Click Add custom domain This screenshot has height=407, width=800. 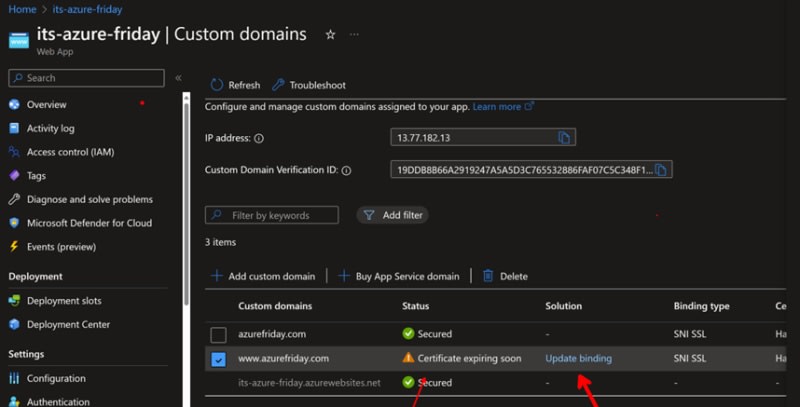tap(263, 276)
